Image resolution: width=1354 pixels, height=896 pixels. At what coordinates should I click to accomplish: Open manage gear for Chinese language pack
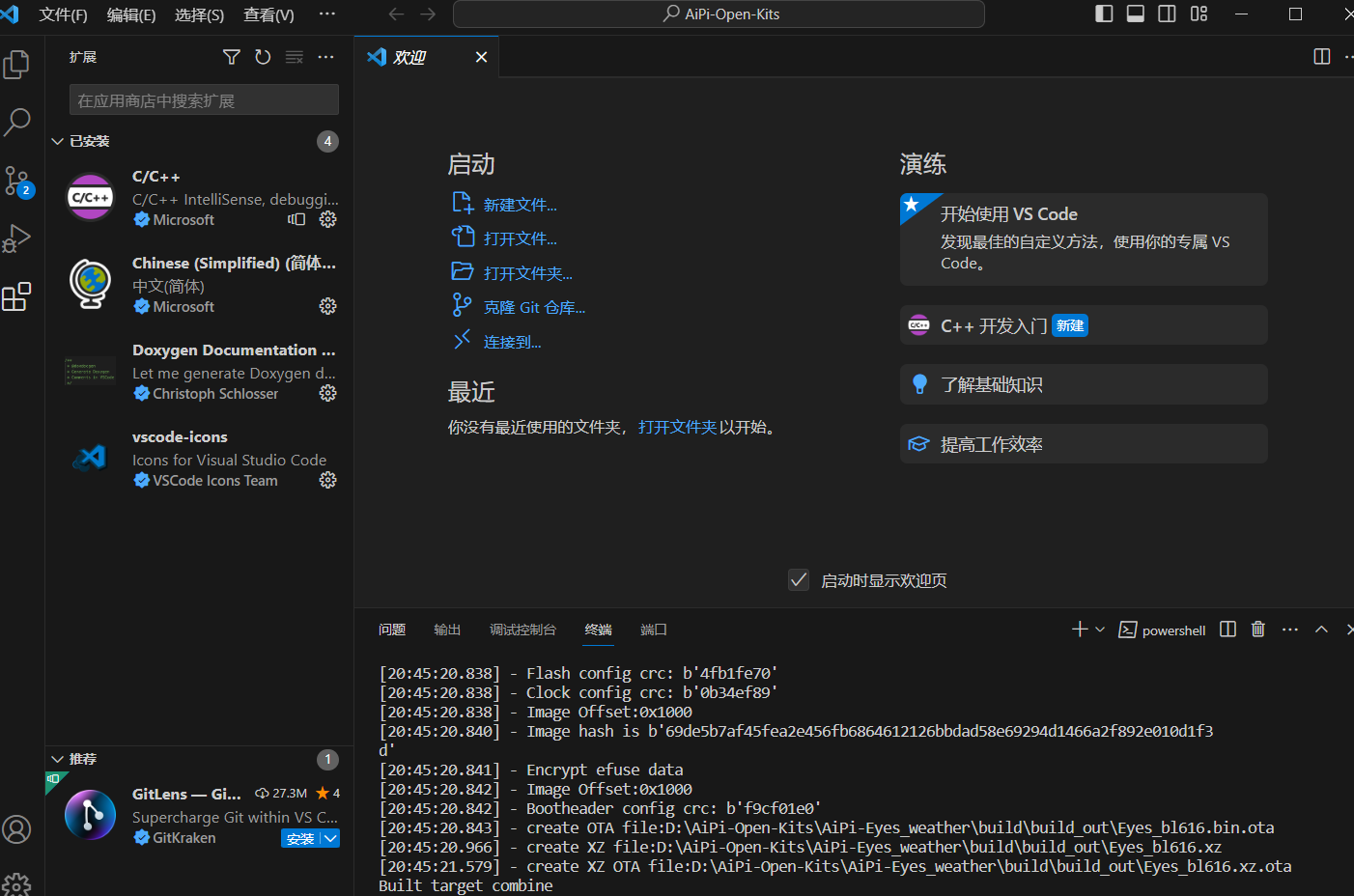(328, 306)
